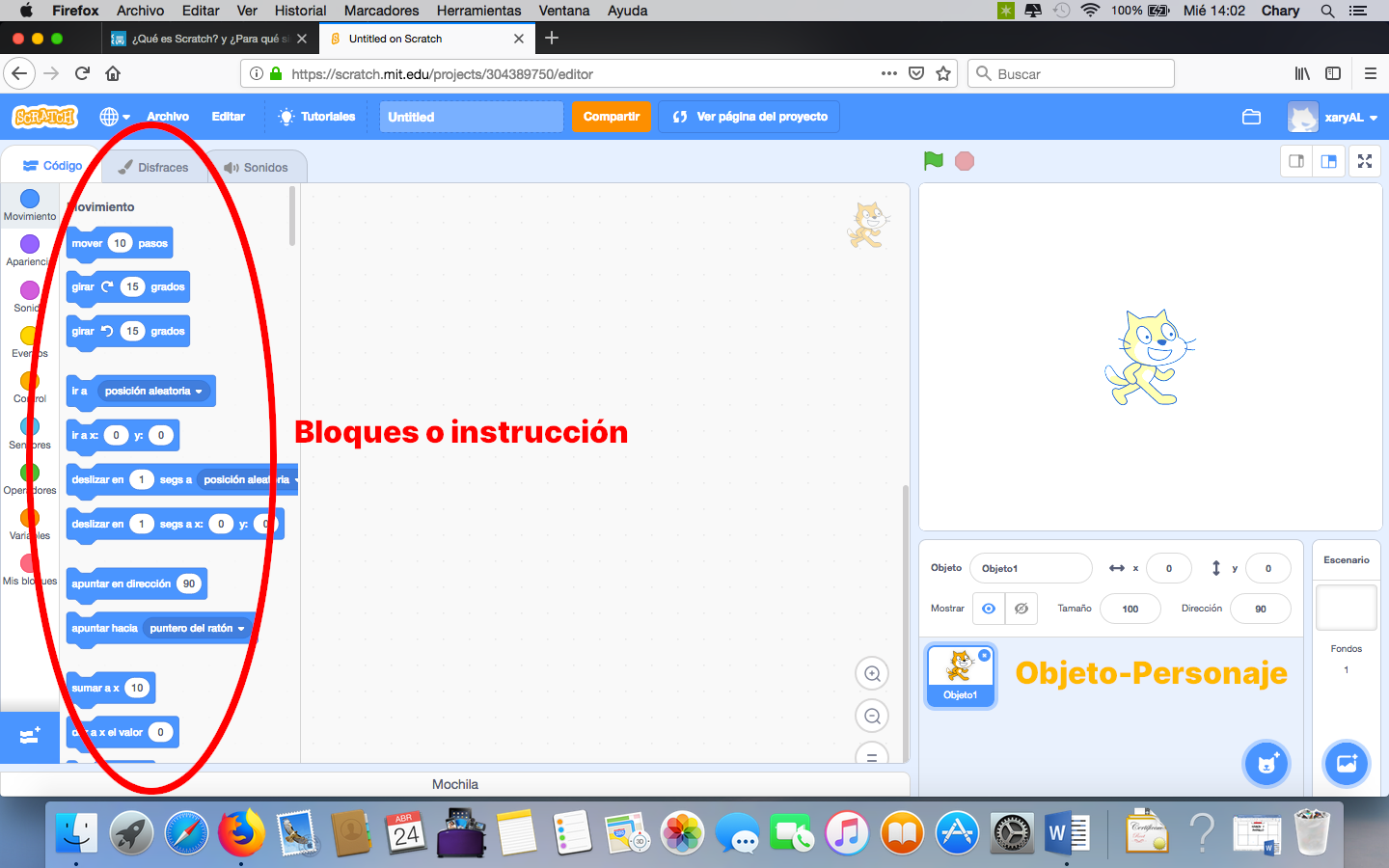Screen dimensions: 1389x868
Task: Click the Tamaño 100 field
Action: (1130, 609)
